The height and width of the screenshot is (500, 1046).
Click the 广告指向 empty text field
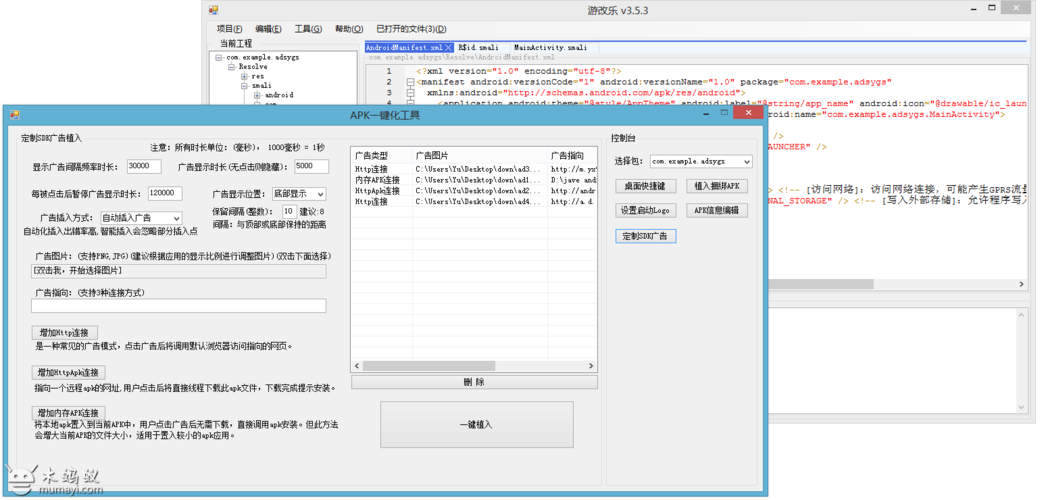point(179,305)
